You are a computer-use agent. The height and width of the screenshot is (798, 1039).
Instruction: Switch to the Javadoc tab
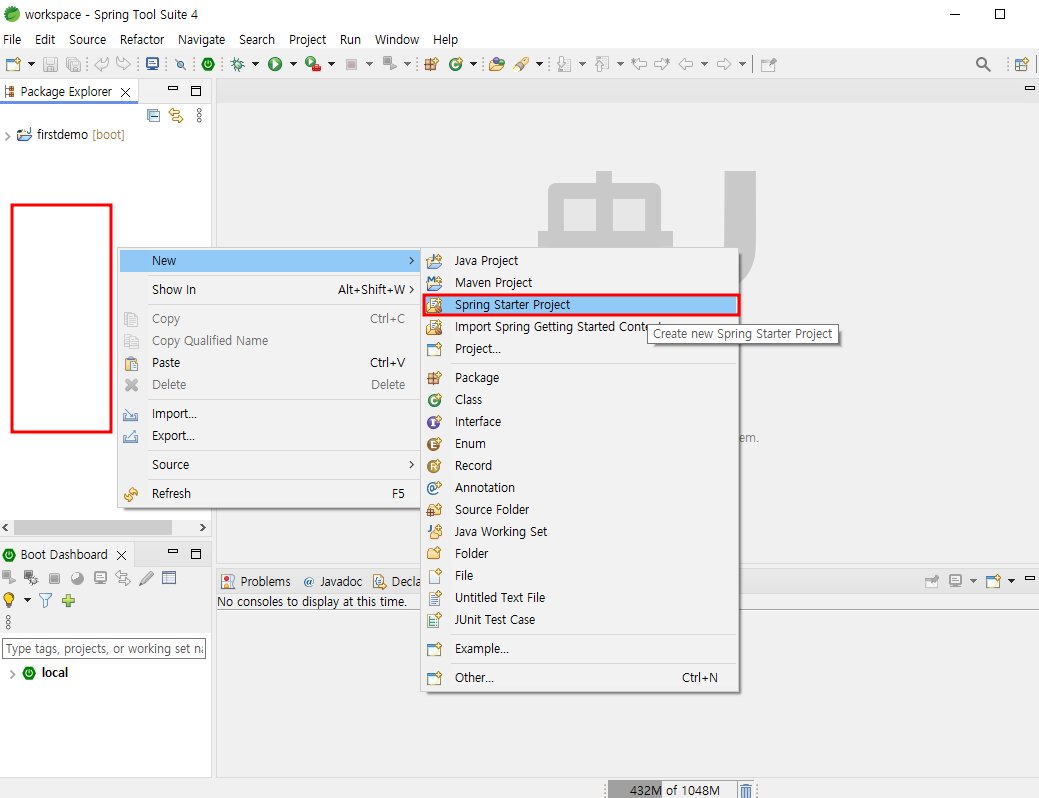pyautogui.click(x=333, y=581)
